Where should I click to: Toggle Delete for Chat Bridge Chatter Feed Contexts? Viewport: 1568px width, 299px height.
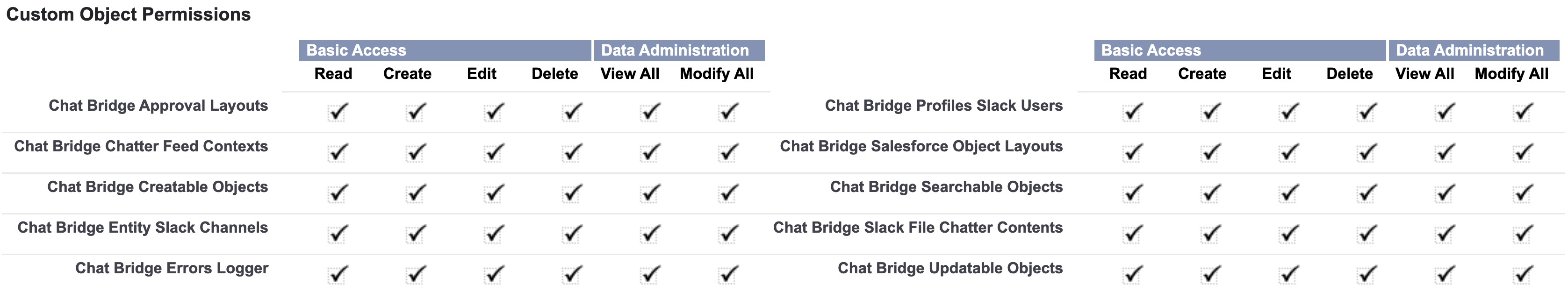coord(572,153)
